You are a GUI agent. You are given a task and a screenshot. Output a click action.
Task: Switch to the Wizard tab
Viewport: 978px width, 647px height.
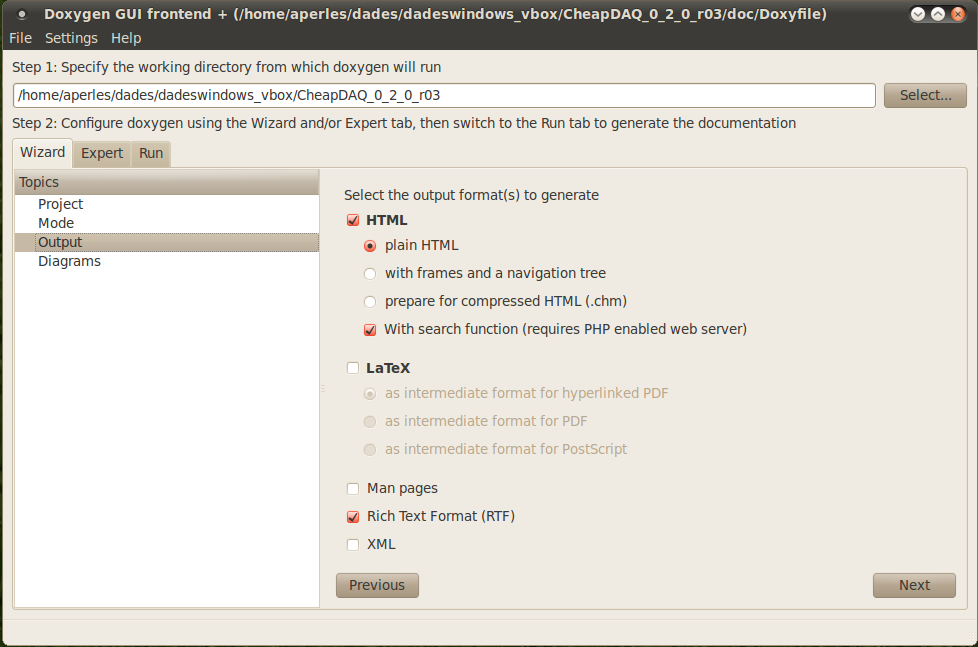point(42,153)
